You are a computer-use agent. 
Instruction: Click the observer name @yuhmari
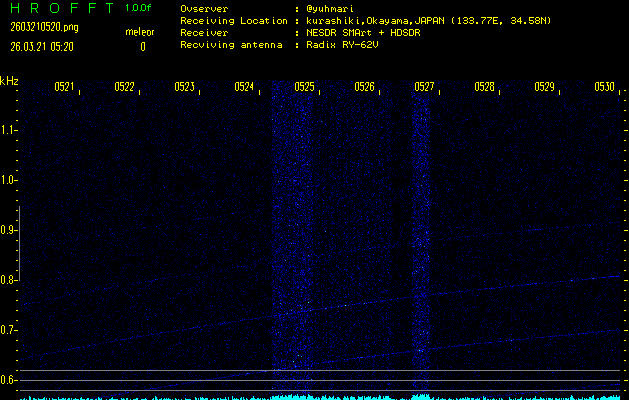pyautogui.click(x=330, y=9)
